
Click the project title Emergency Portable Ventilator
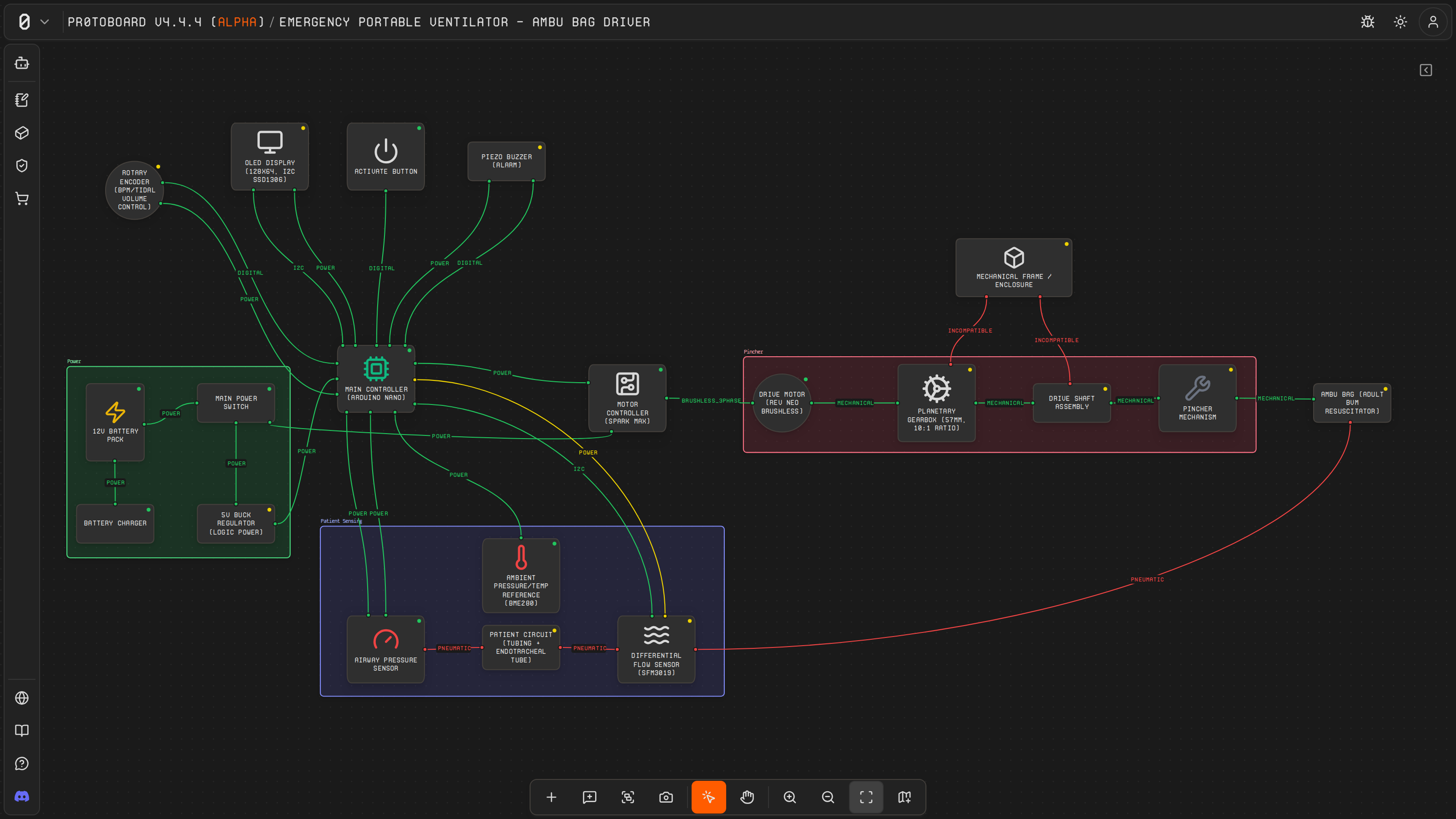pos(465,22)
